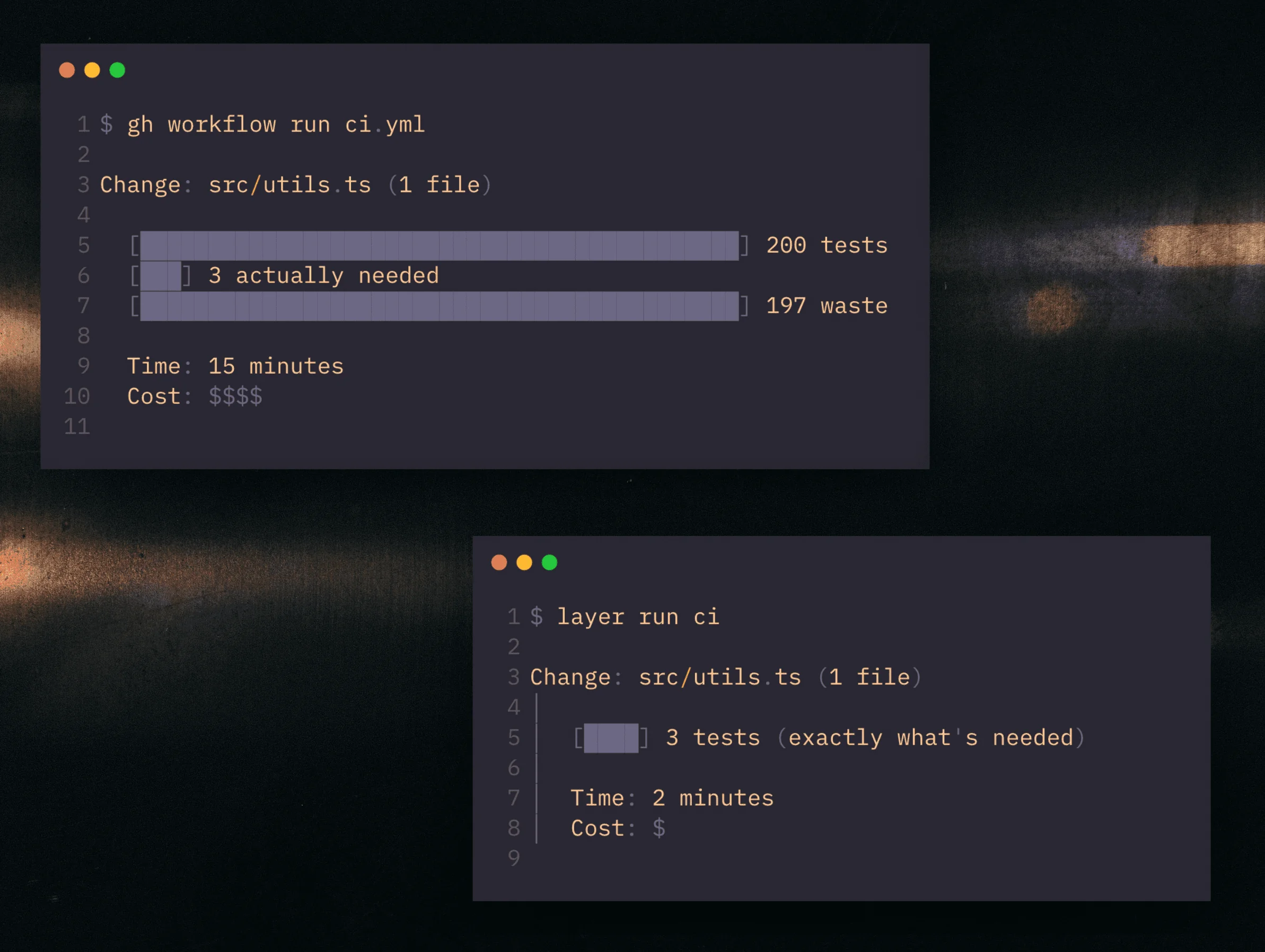Image resolution: width=1265 pixels, height=952 pixels.
Task: Click yellow minimize dot on top terminal
Action: pos(92,70)
